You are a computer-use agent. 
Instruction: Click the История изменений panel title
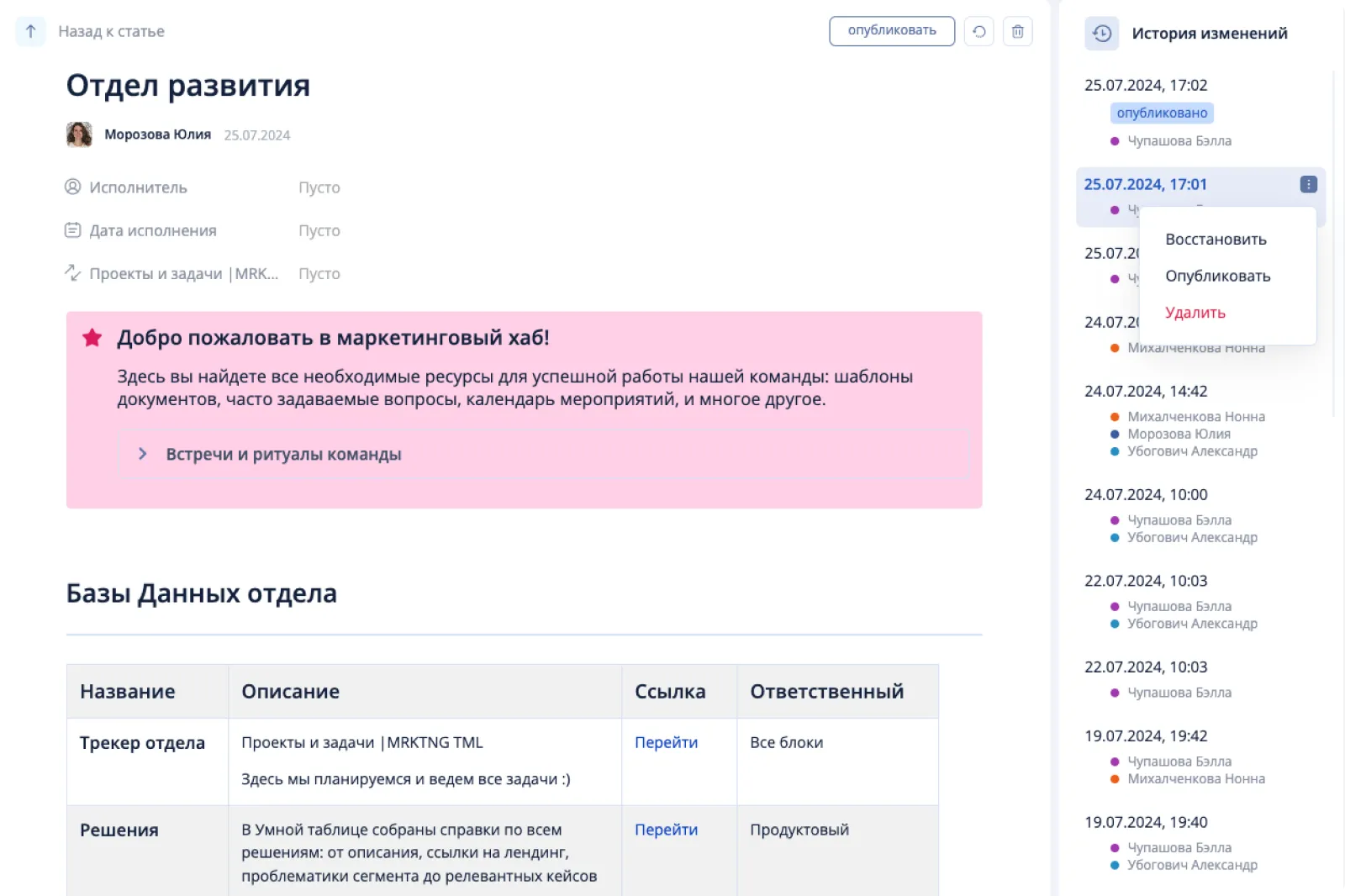coord(1210,34)
